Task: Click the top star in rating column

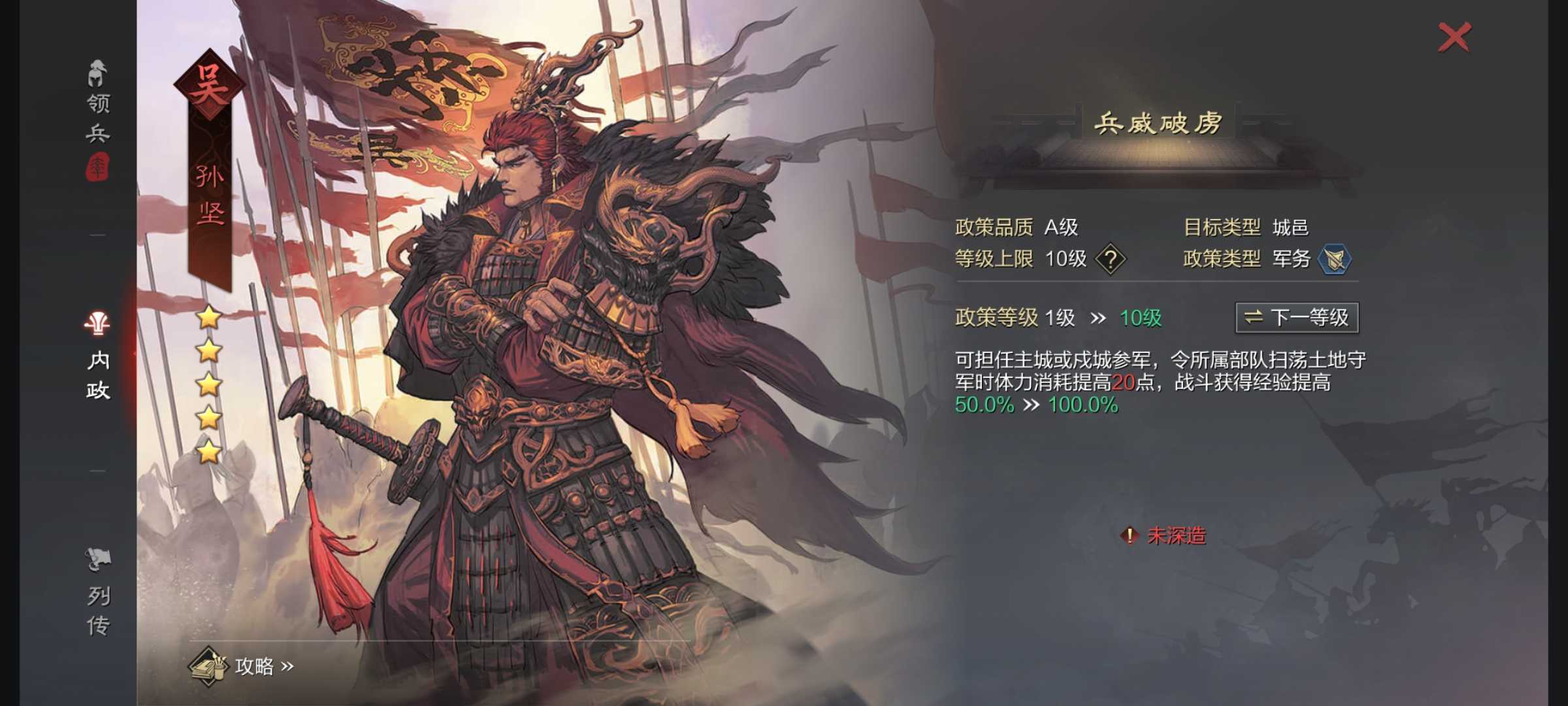Action: point(209,318)
